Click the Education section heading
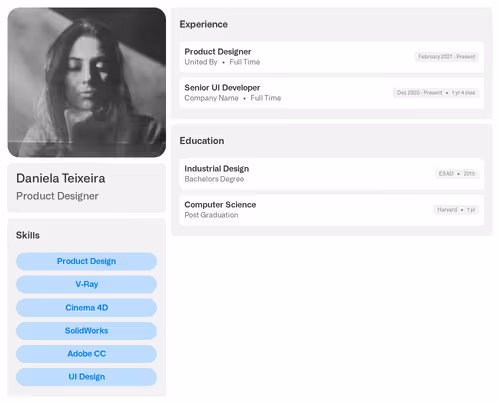The width and height of the screenshot is (500, 404). [202, 141]
